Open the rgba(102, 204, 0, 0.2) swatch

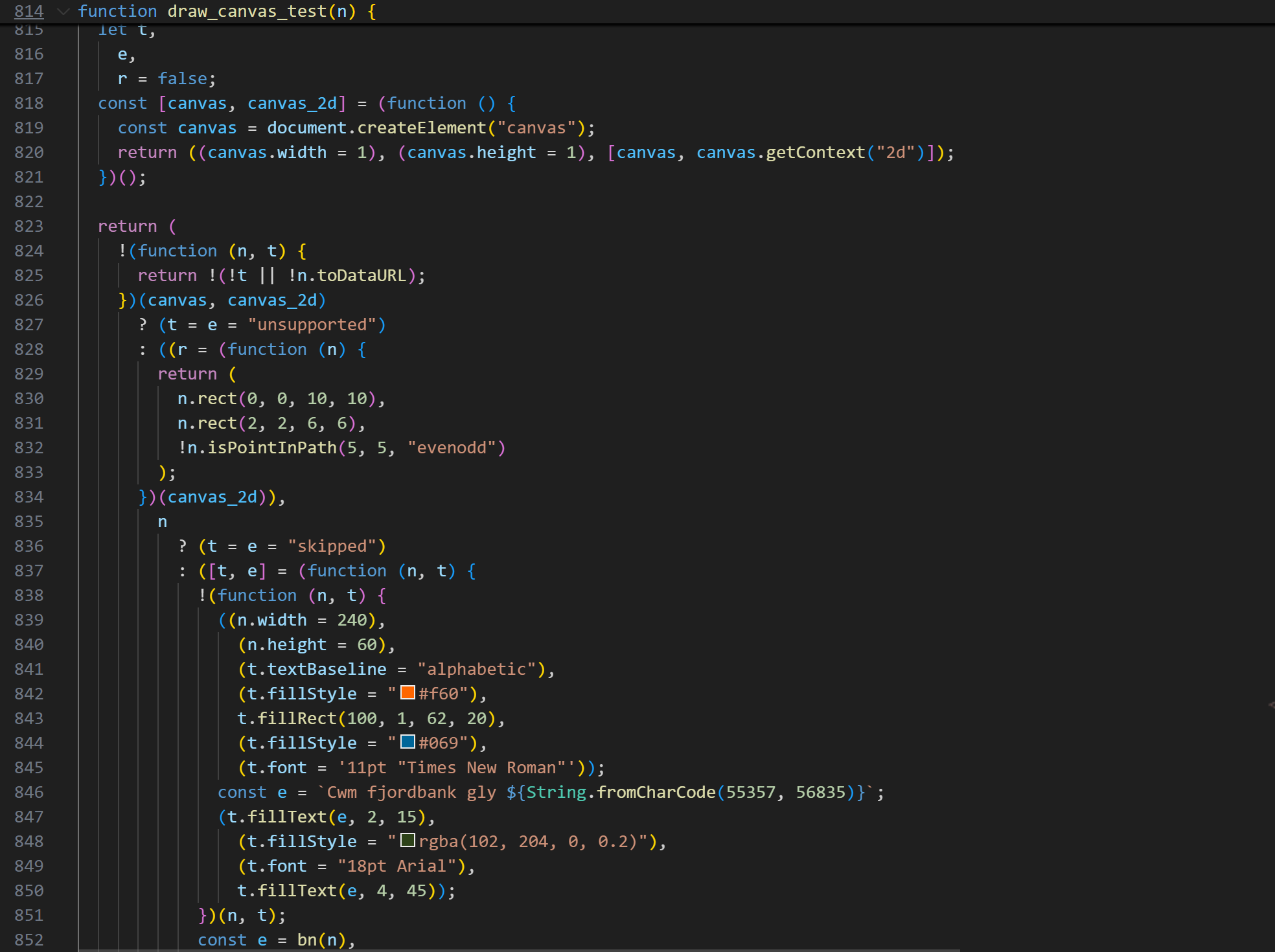(x=408, y=840)
